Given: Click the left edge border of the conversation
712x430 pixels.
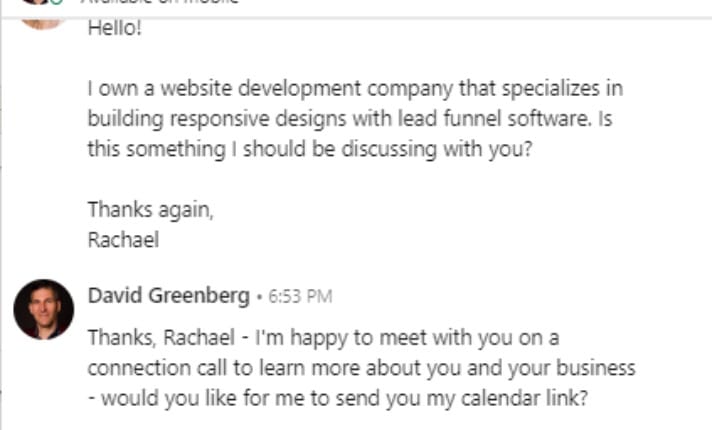Looking at the screenshot, I should pos(1,222).
